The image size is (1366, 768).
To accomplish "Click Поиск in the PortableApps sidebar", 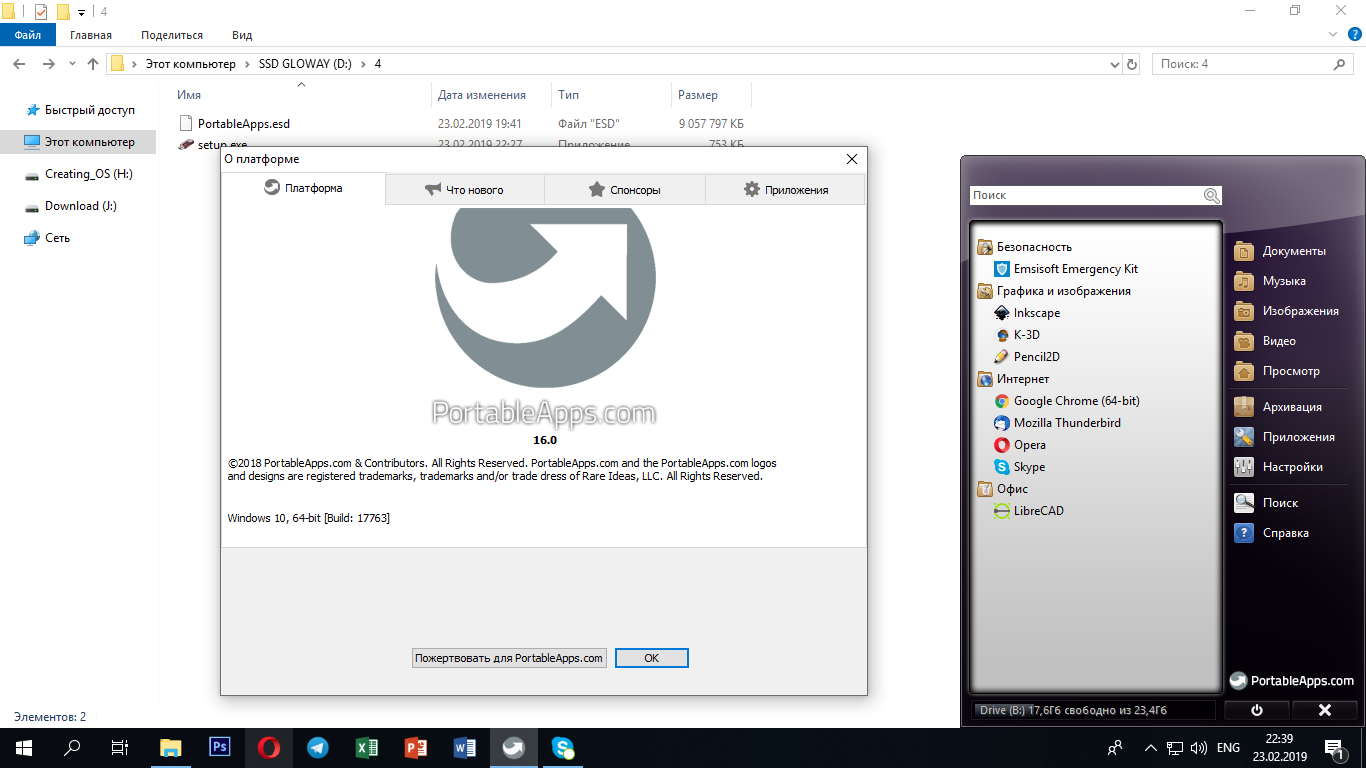I will click(1266, 503).
